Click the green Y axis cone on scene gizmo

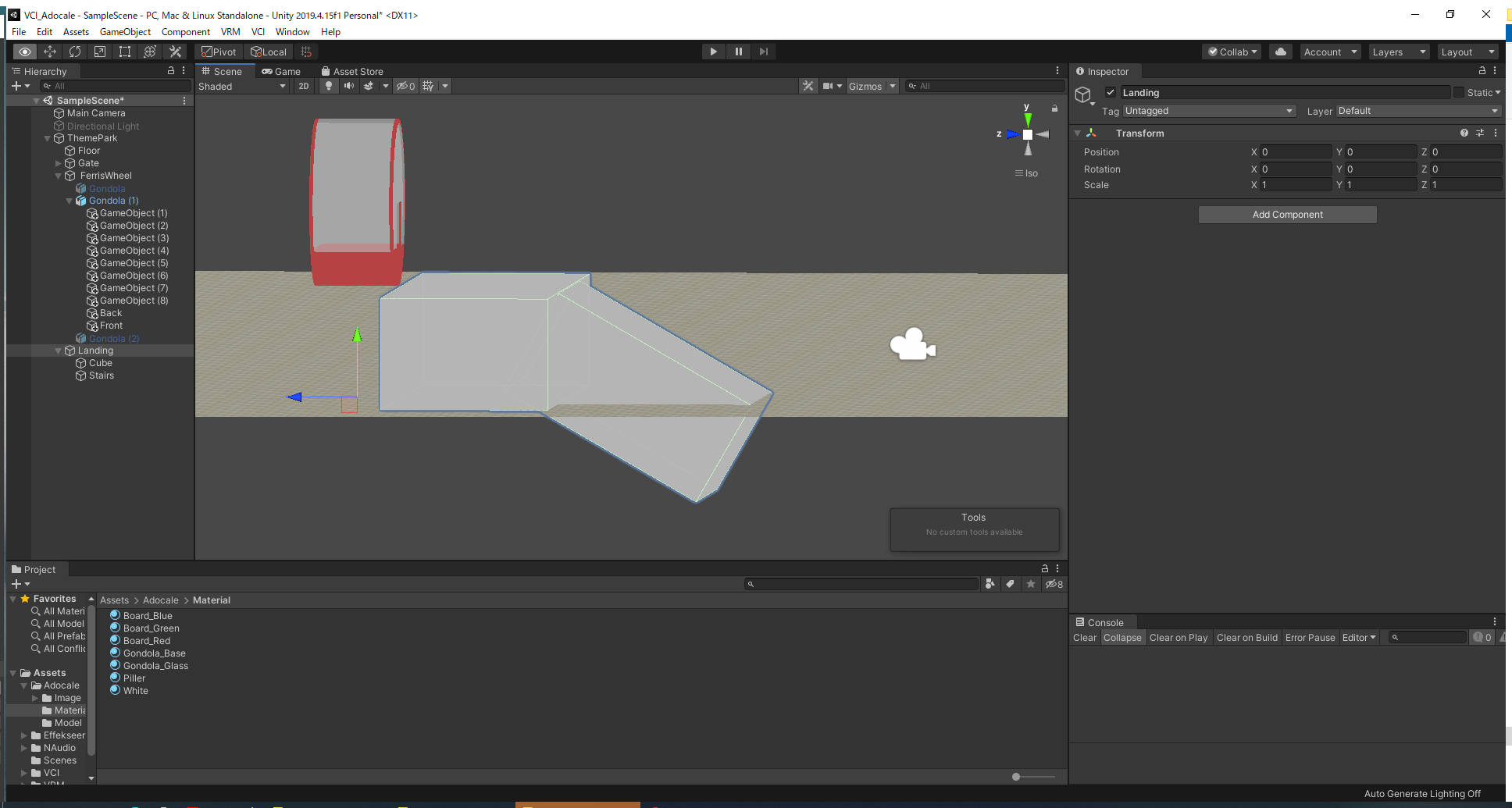click(x=1028, y=119)
